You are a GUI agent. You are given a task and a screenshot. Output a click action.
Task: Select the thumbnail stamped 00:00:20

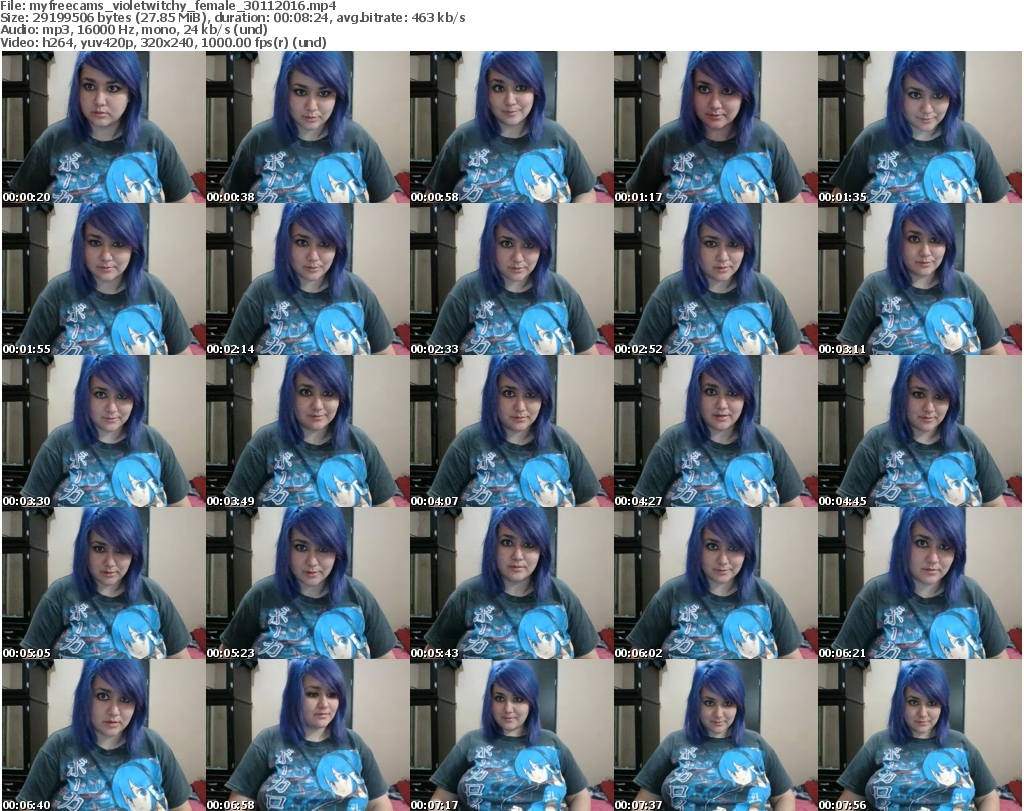click(x=103, y=127)
